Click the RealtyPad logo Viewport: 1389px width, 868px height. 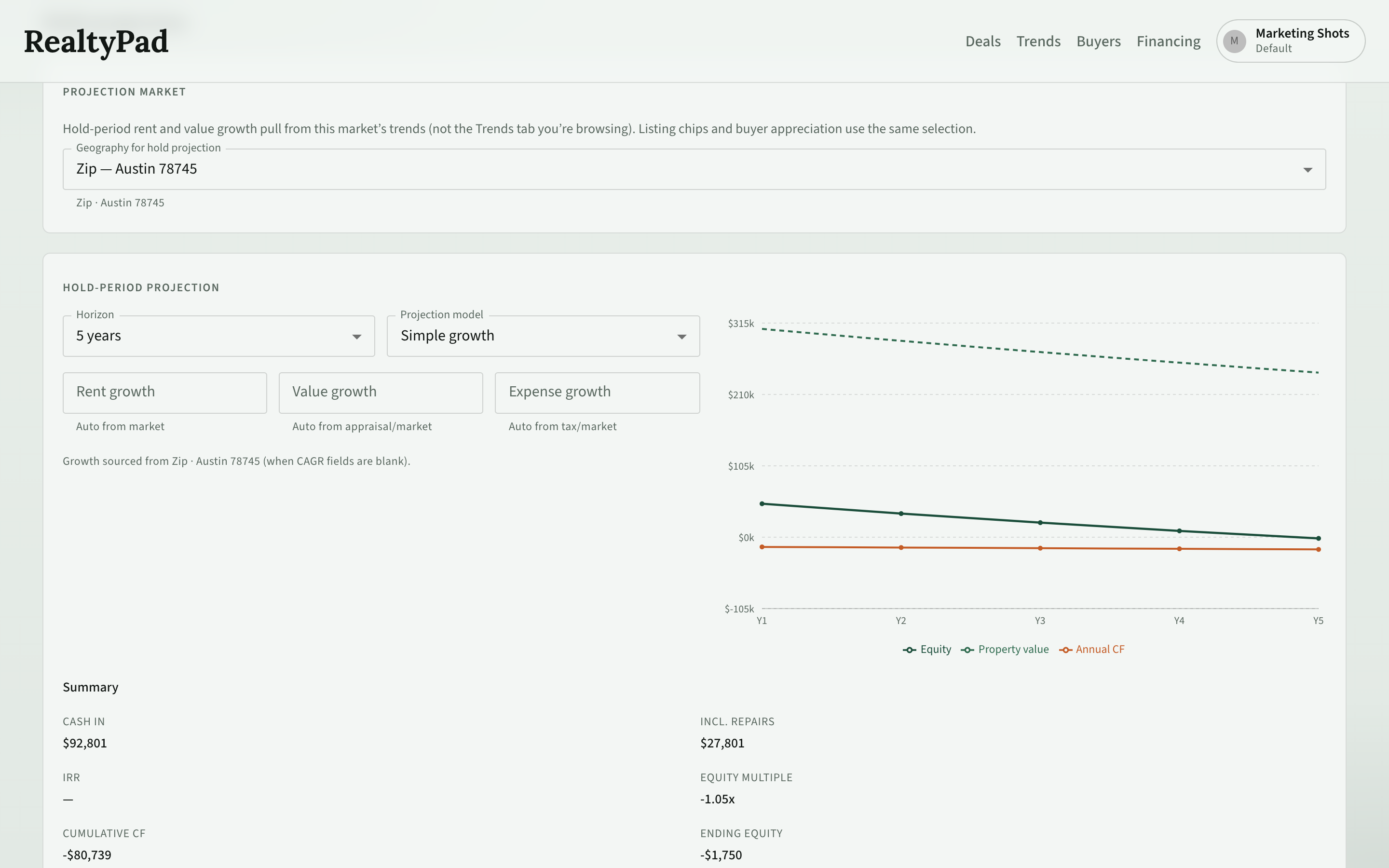96,41
